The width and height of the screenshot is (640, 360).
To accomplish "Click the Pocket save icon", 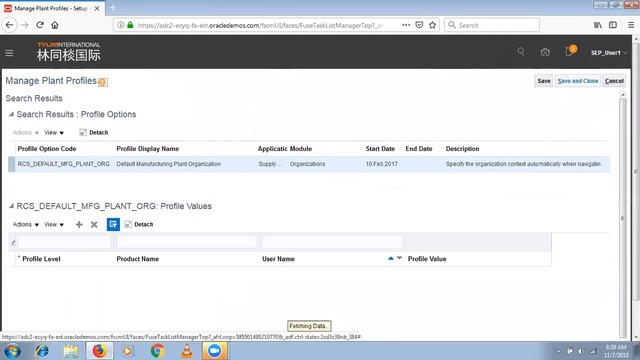I will point(419,25).
